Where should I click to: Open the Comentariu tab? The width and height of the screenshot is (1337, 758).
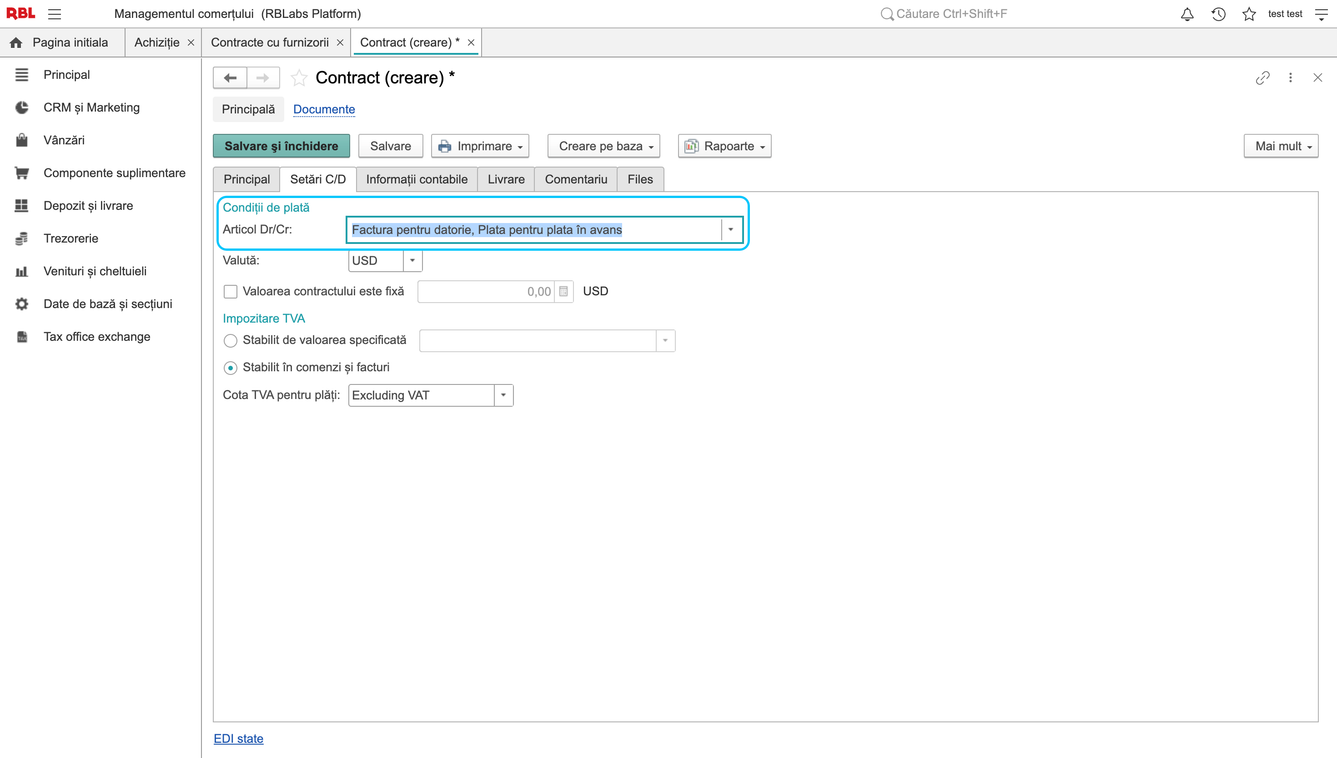click(576, 179)
